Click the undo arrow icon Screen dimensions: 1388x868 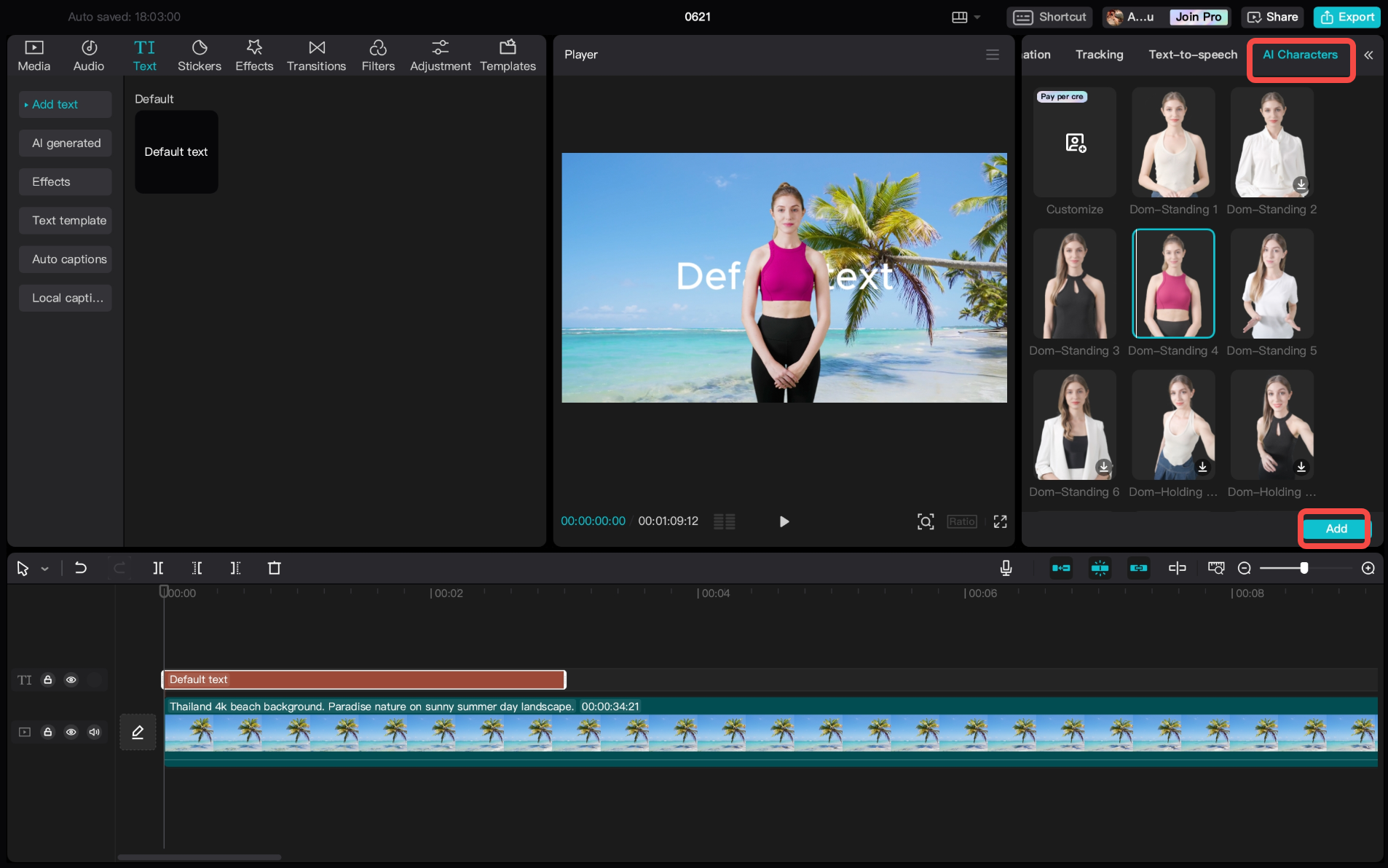(x=81, y=568)
